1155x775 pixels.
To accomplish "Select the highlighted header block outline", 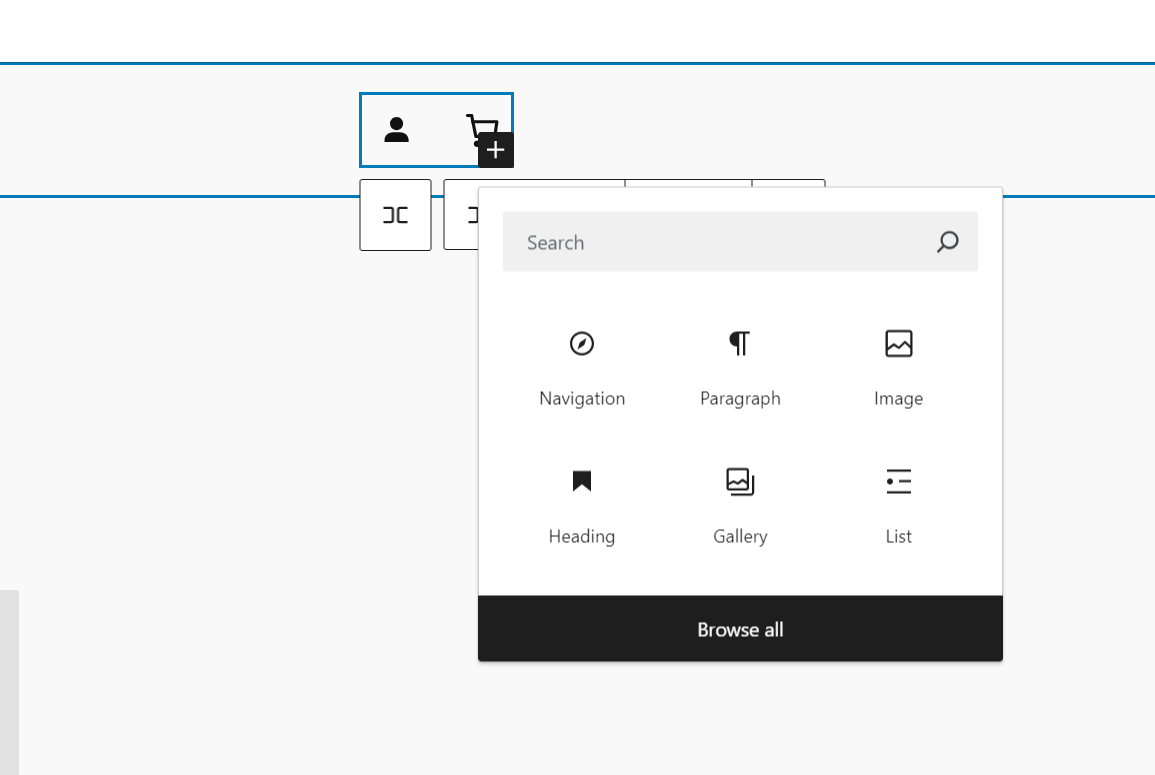I will pos(436,130).
